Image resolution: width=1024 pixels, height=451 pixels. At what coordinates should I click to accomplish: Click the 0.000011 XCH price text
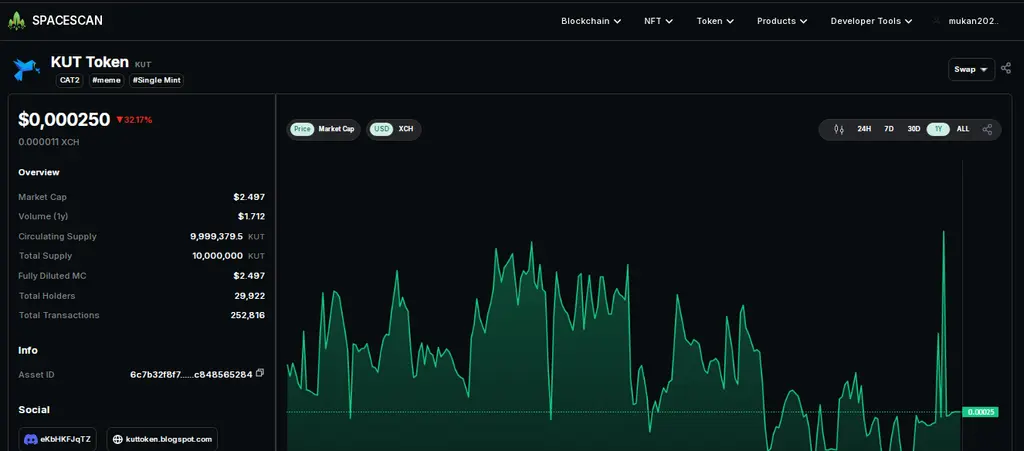point(48,142)
